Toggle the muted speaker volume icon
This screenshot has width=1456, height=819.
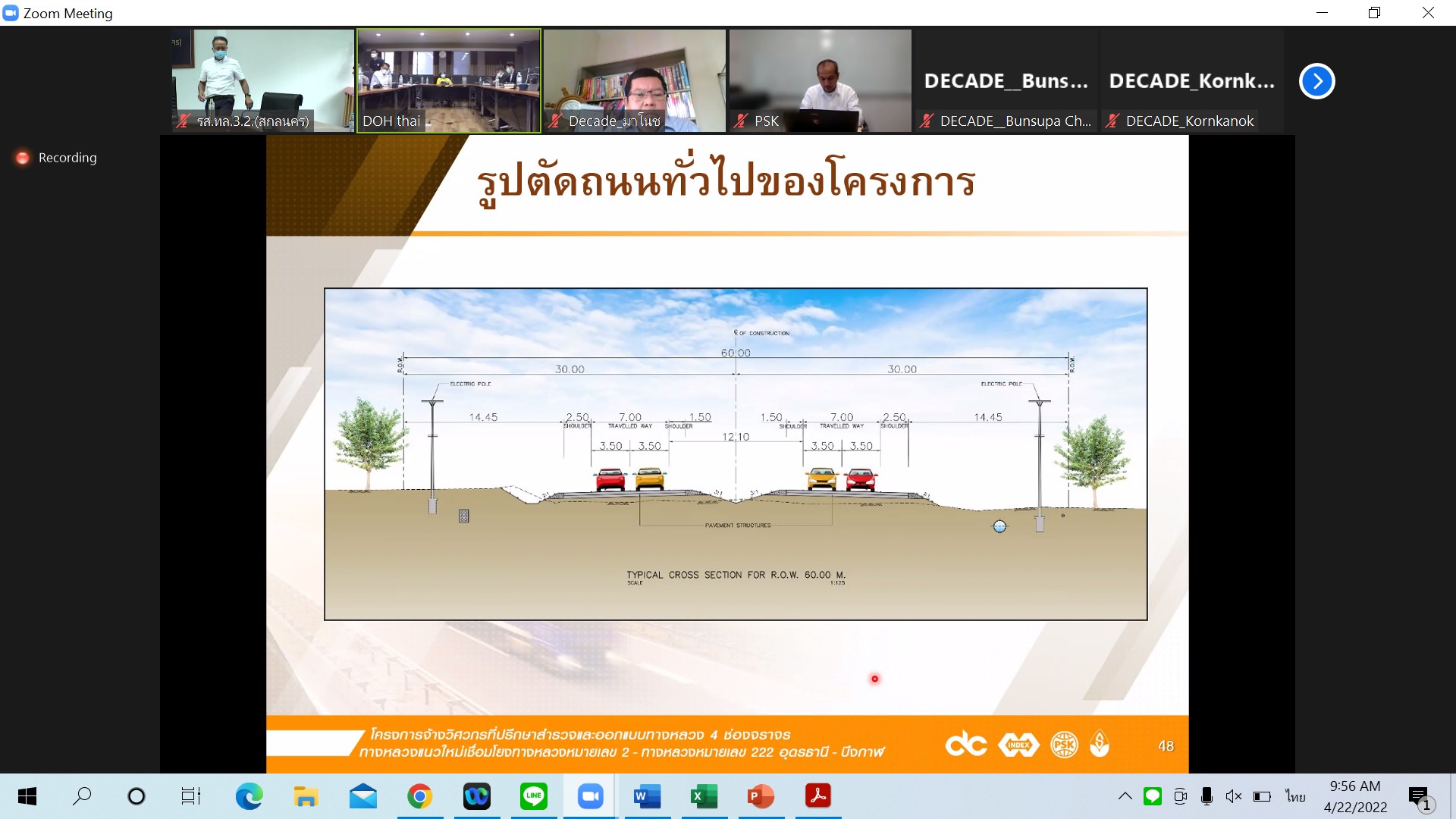click(1234, 796)
